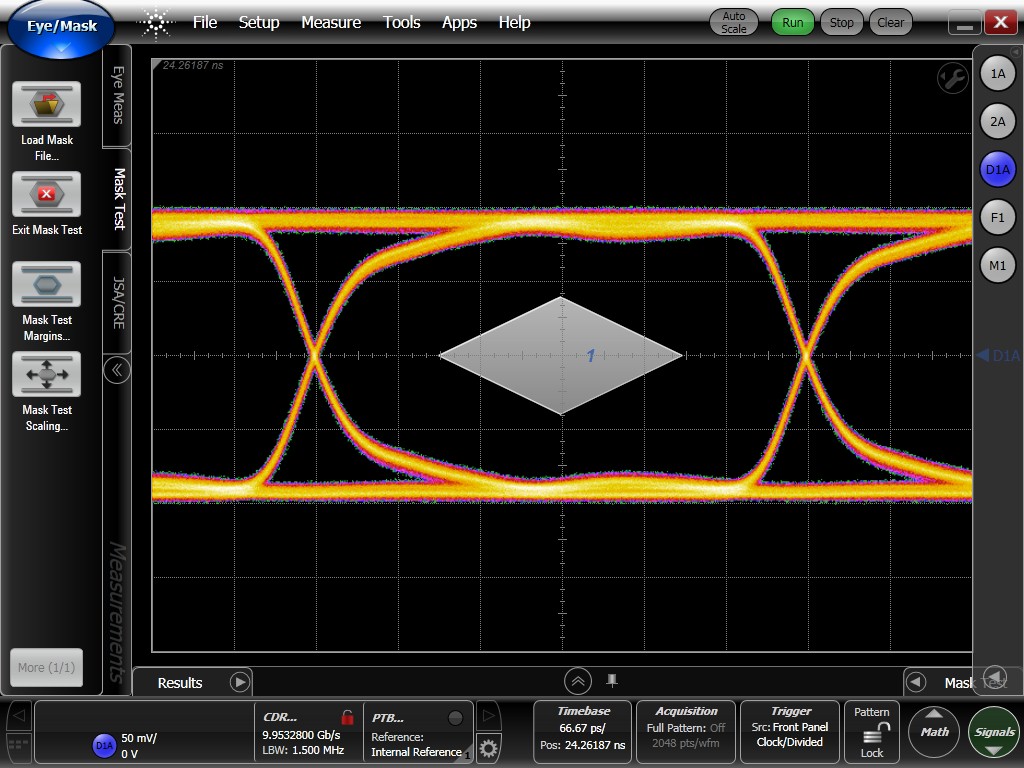Stop the acquisition with the Stop button
Viewport: 1024px width, 768px height.
pyautogui.click(x=841, y=21)
